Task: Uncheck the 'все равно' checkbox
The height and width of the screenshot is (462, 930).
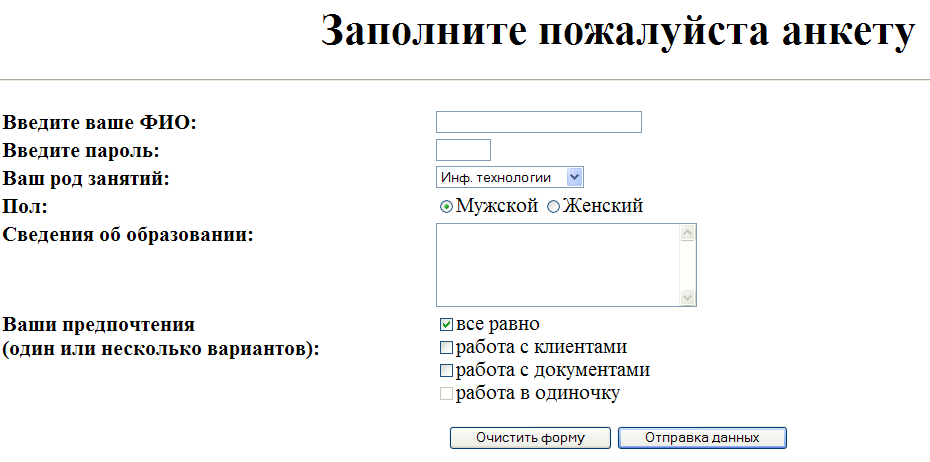Action: 446,325
